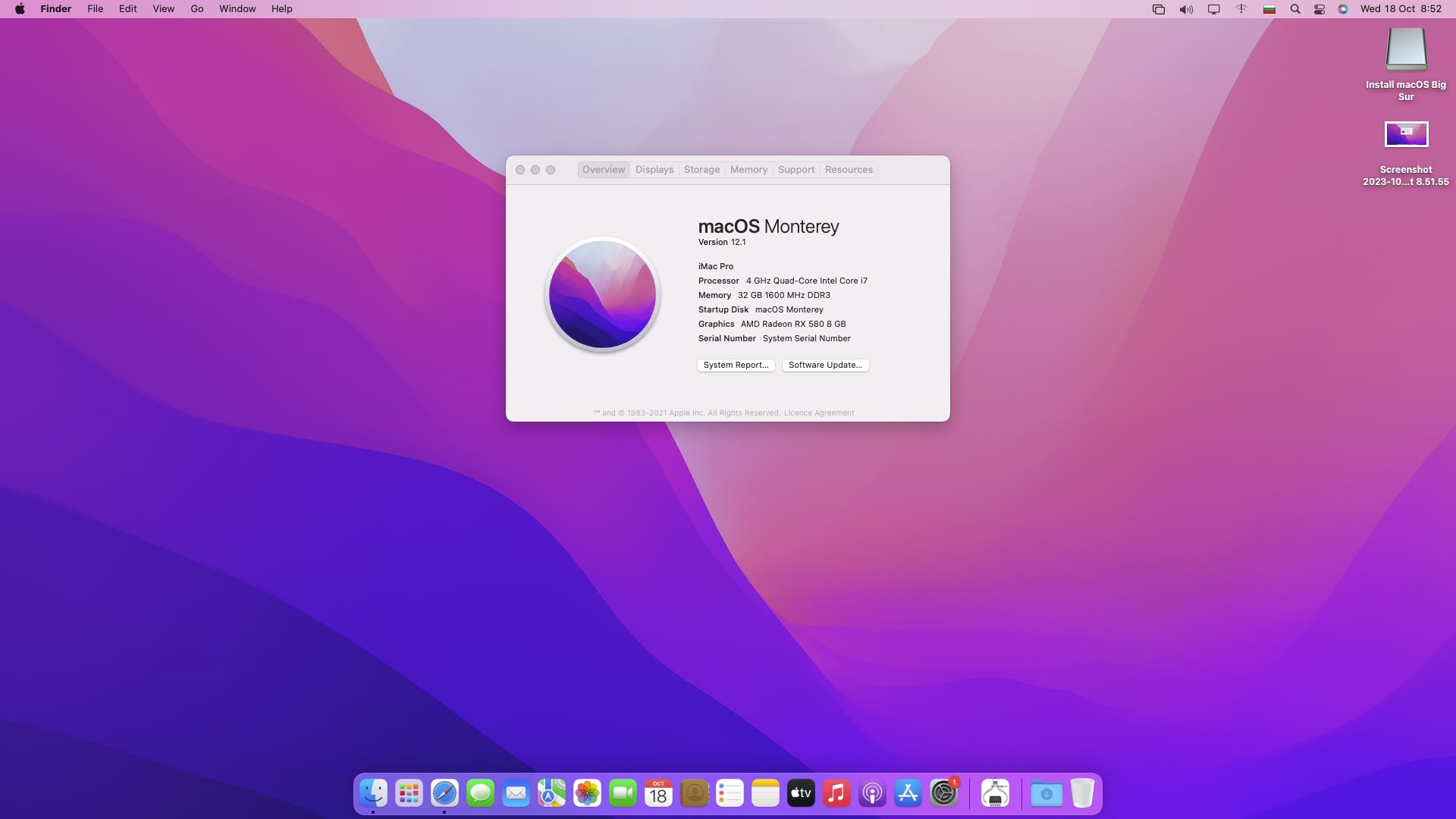This screenshot has height=819, width=1456.
Task: Open the Bulgarian flag input source menu
Action: pyautogui.click(x=1269, y=9)
